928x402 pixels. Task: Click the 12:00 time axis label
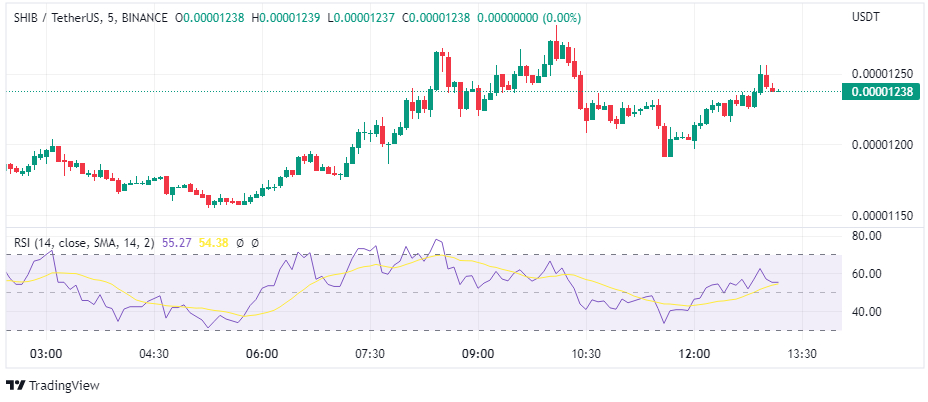[x=694, y=354]
